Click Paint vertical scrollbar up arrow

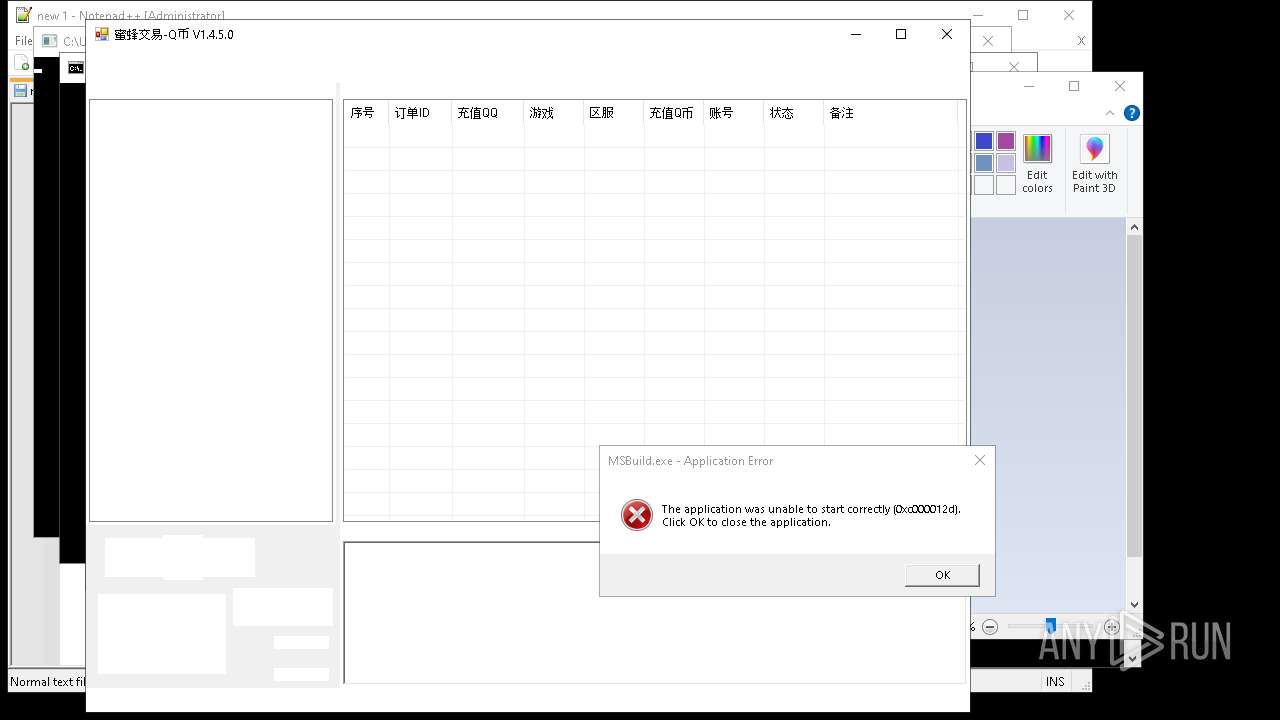tap(1134, 228)
